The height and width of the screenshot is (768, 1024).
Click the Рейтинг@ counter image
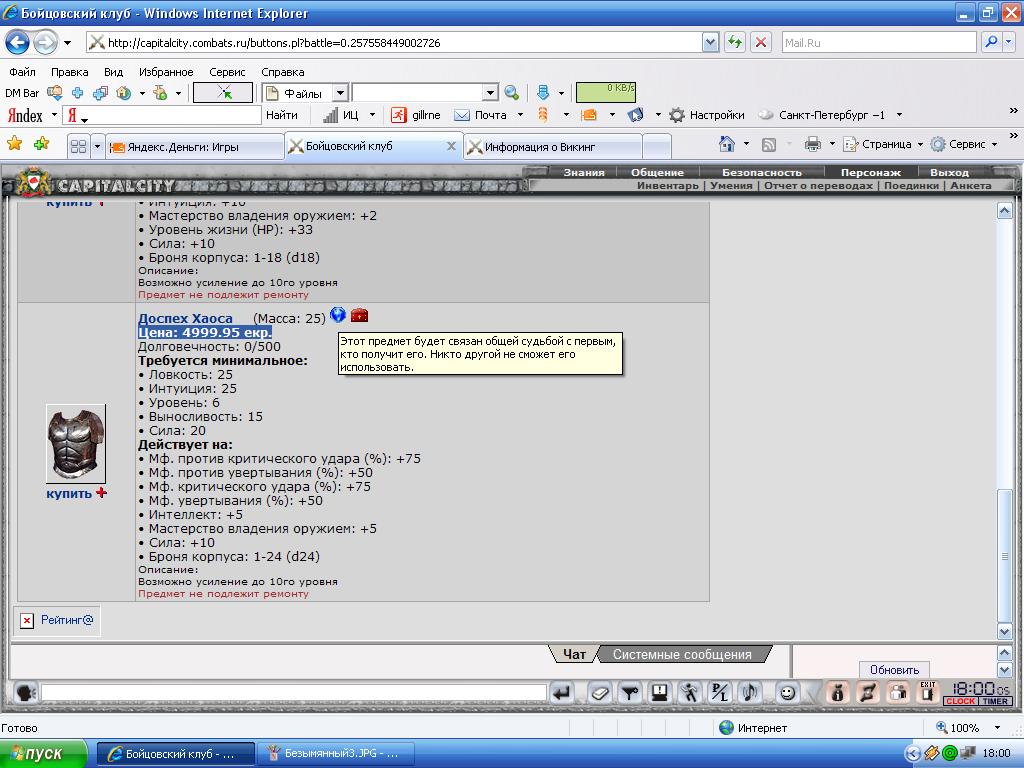pyautogui.click(x=57, y=620)
